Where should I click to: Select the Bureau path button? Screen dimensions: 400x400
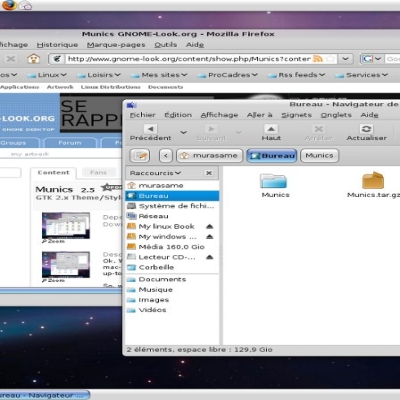(x=272, y=156)
